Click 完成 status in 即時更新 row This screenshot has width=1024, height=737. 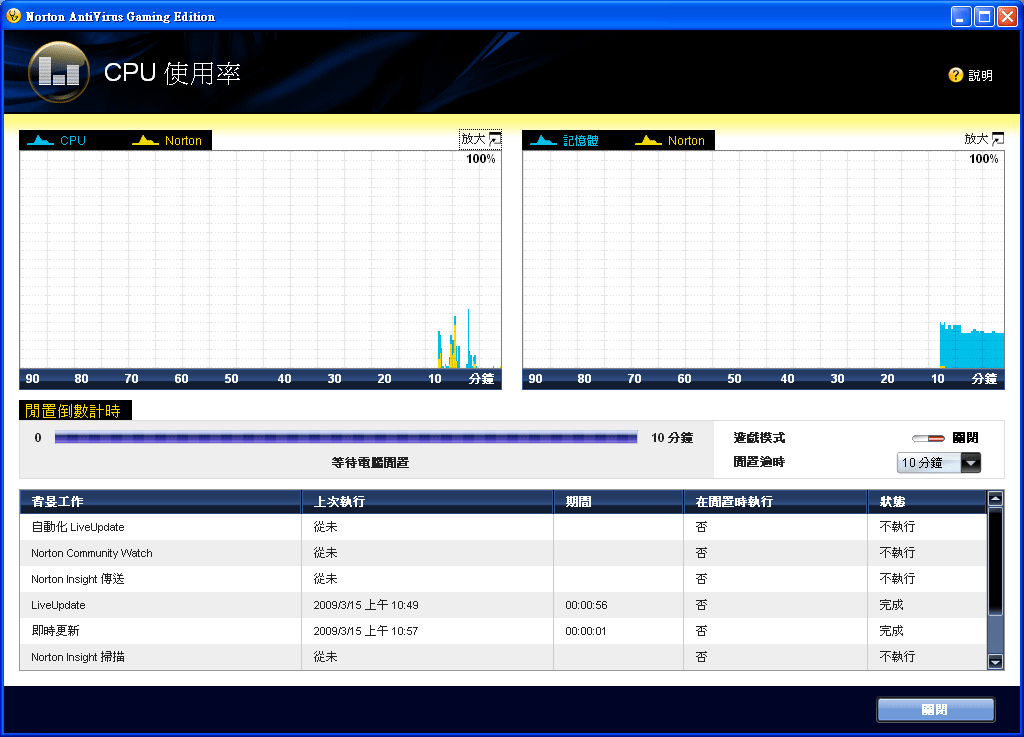(x=891, y=631)
